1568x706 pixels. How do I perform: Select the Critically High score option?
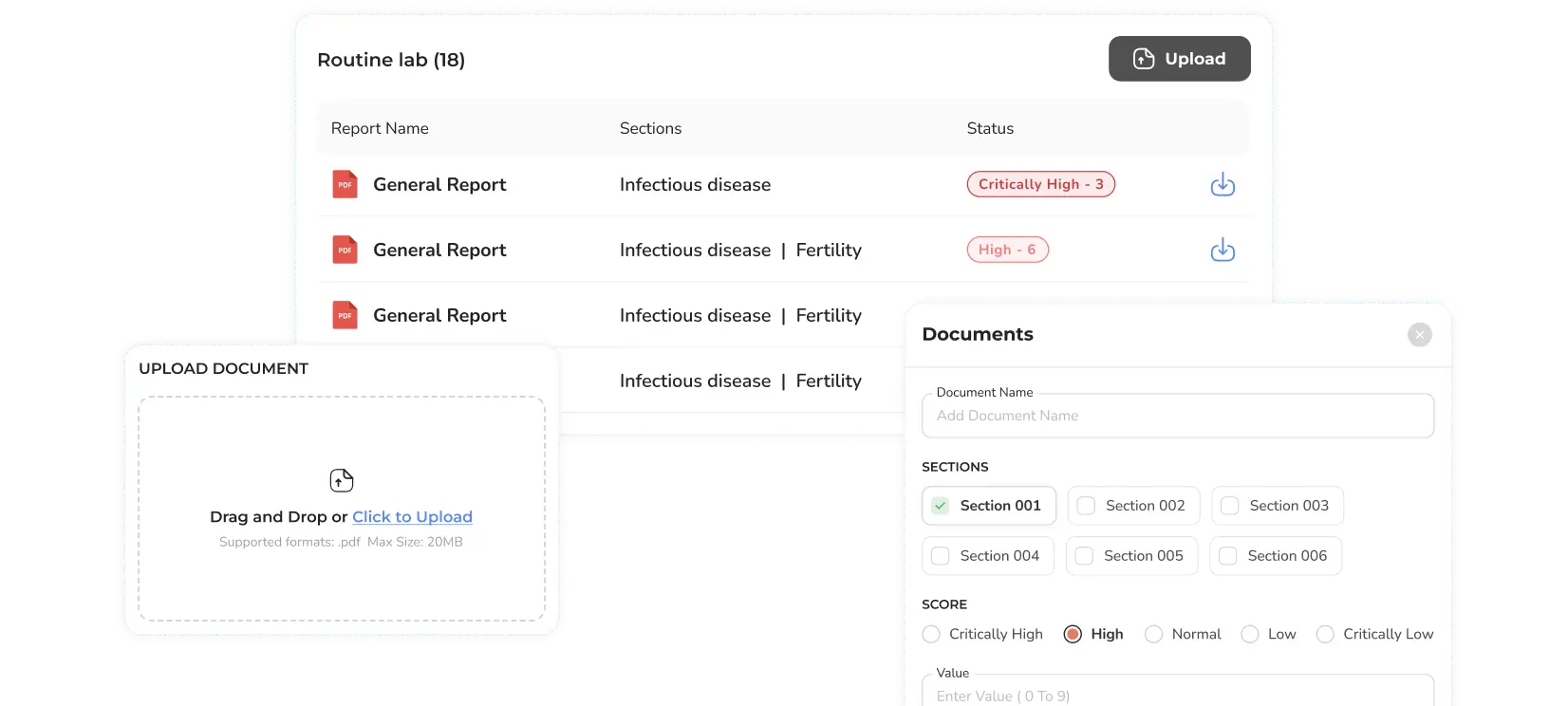[931, 634]
